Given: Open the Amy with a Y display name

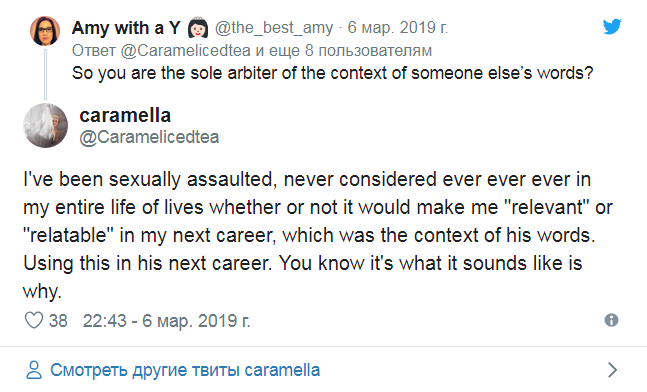Looking at the screenshot, I should point(126,28).
